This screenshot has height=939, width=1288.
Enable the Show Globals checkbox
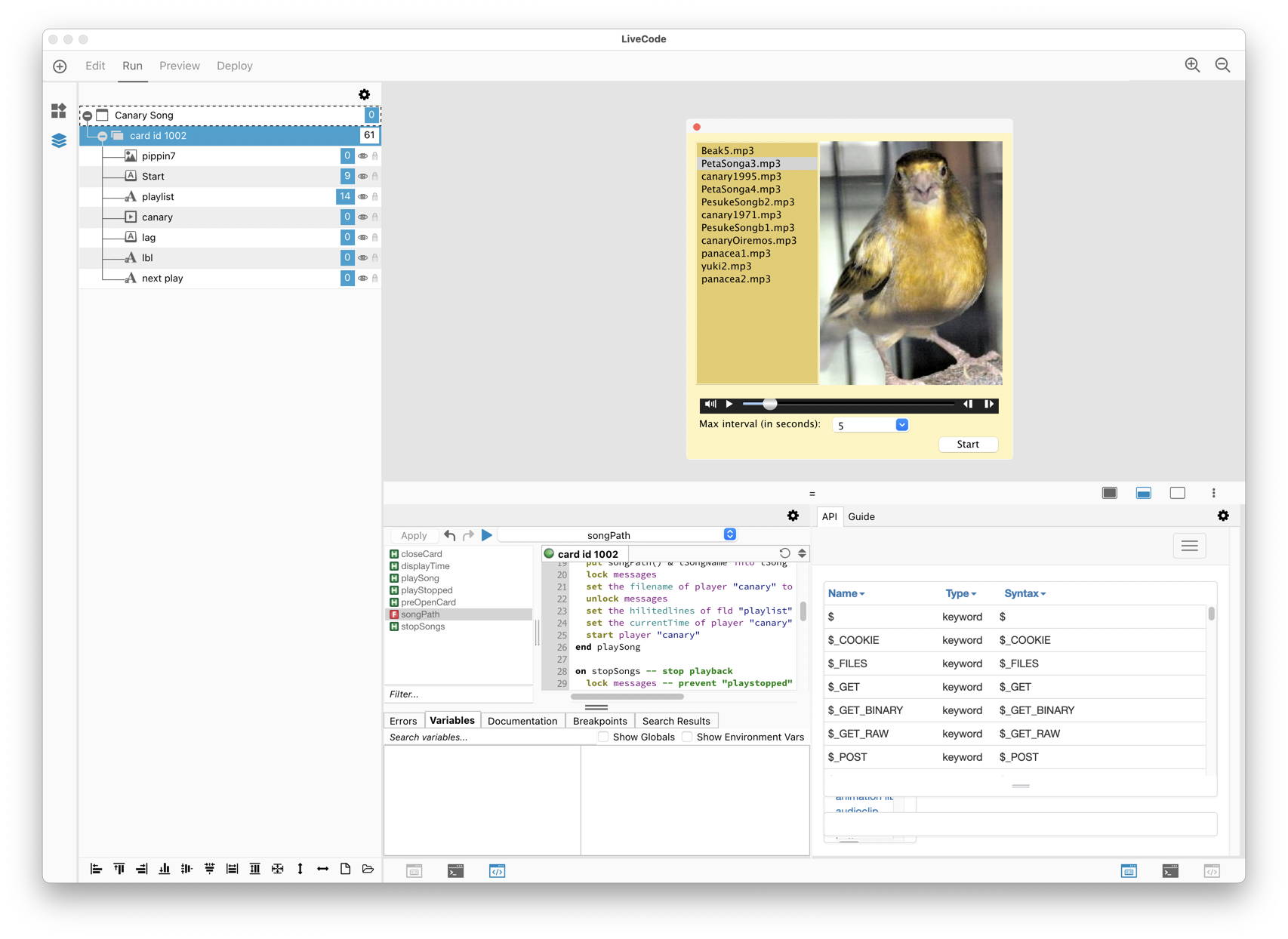(603, 737)
